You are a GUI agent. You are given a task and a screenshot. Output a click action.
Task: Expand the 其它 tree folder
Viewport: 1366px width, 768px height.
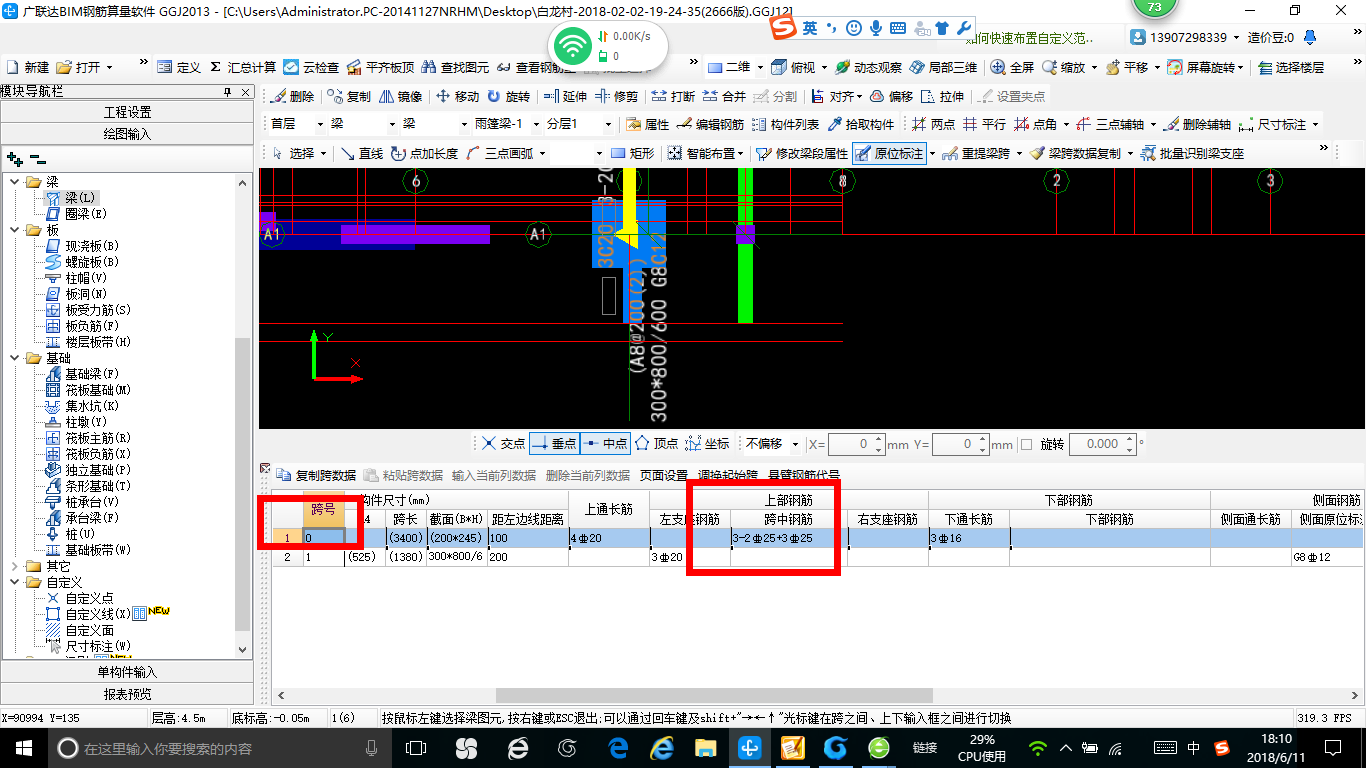pyautogui.click(x=14, y=566)
